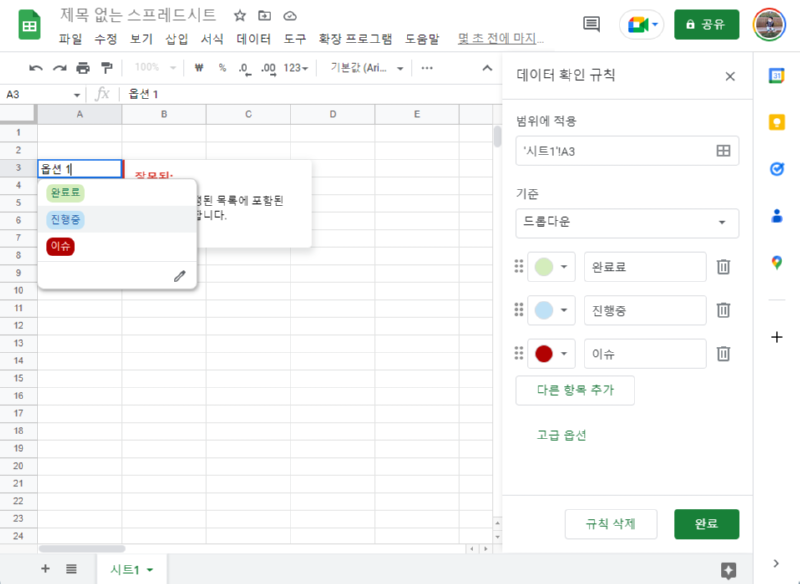The image size is (800, 584).
Task: Click the 고급 옵션 link
Action: [x=561, y=435]
